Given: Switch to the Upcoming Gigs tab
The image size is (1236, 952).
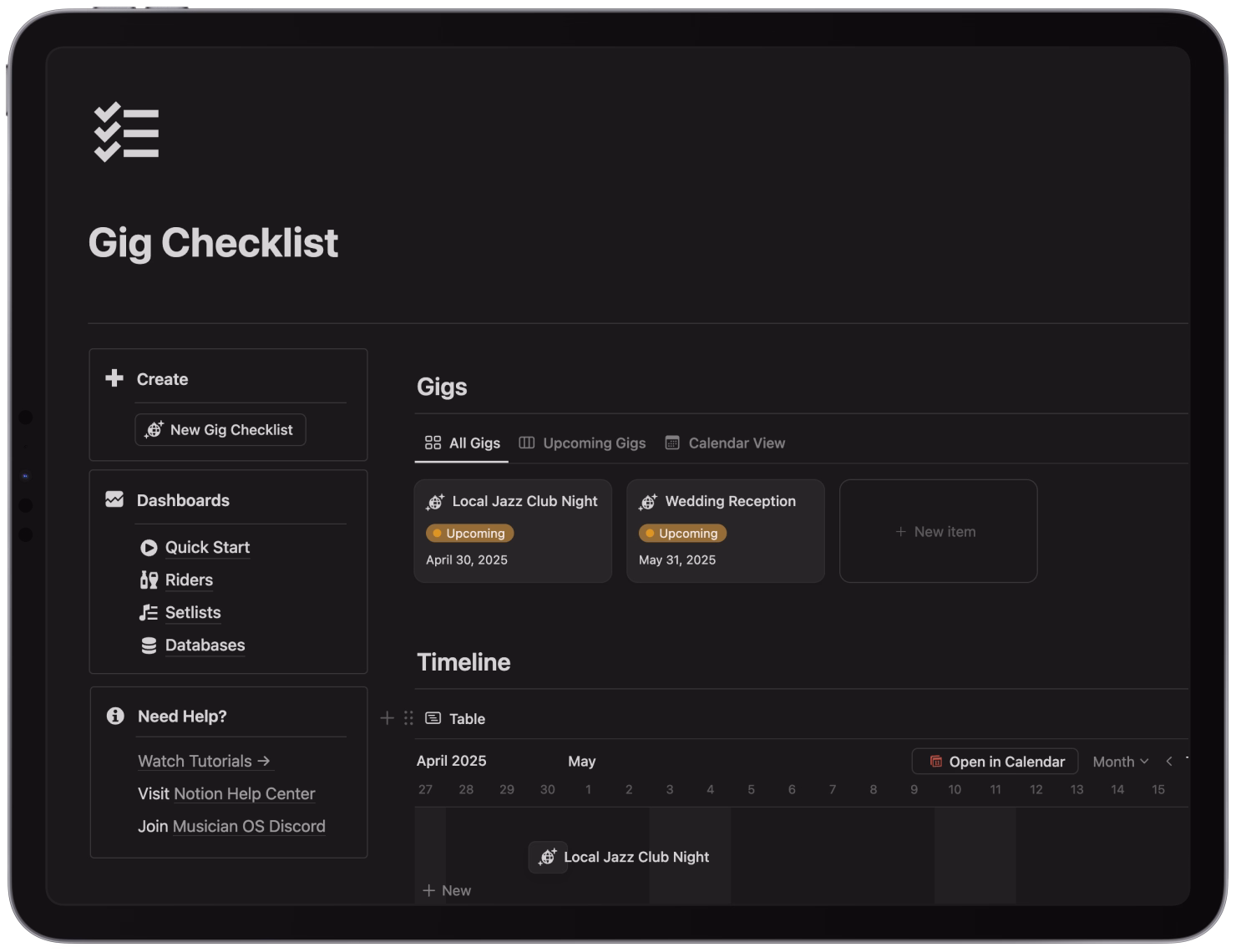Looking at the screenshot, I should 582,443.
